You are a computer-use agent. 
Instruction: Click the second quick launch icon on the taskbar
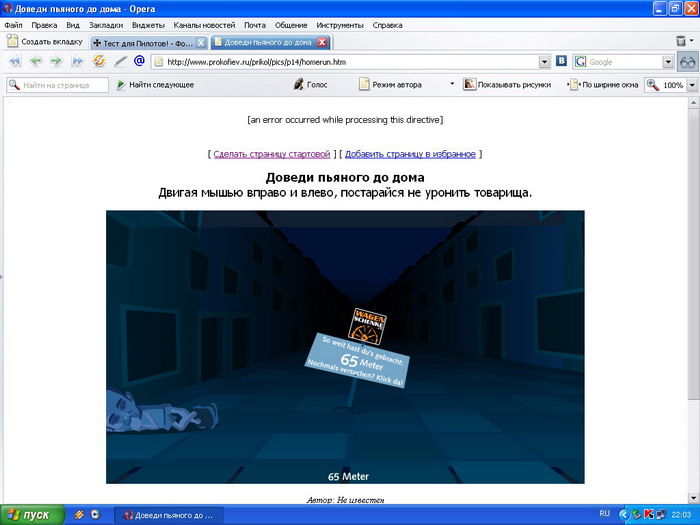(95, 515)
